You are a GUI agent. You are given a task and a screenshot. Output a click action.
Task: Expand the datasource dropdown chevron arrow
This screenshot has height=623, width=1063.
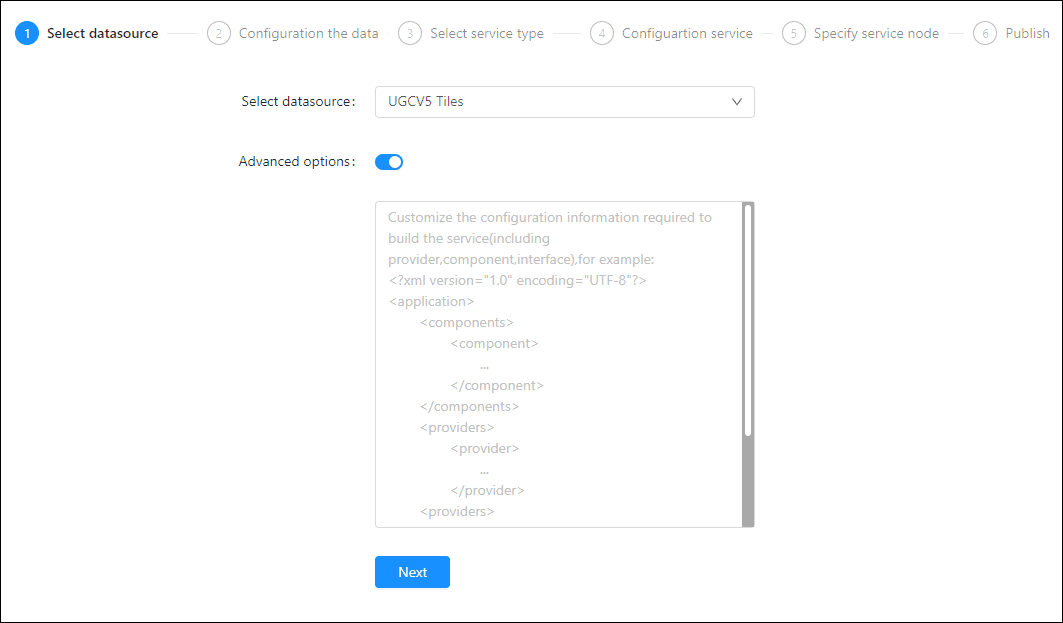(x=737, y=102)
